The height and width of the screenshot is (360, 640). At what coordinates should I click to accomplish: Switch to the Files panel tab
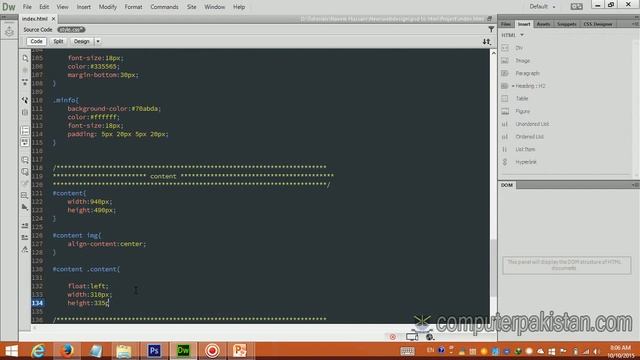(x=506, y=24)
